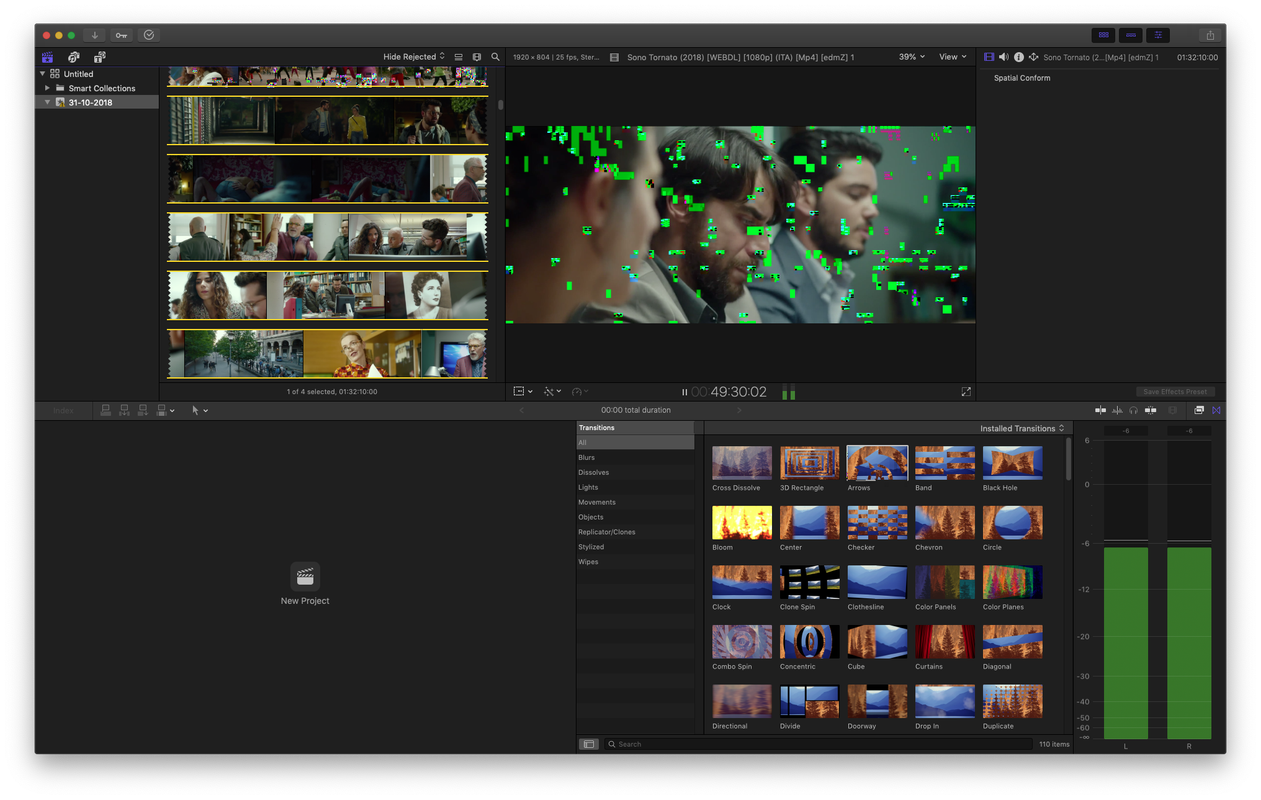Image resolution: width=1261 pixels, height=800 pixels.
Task: Toggle the Browser panel button
Action: pos(1103,35)
